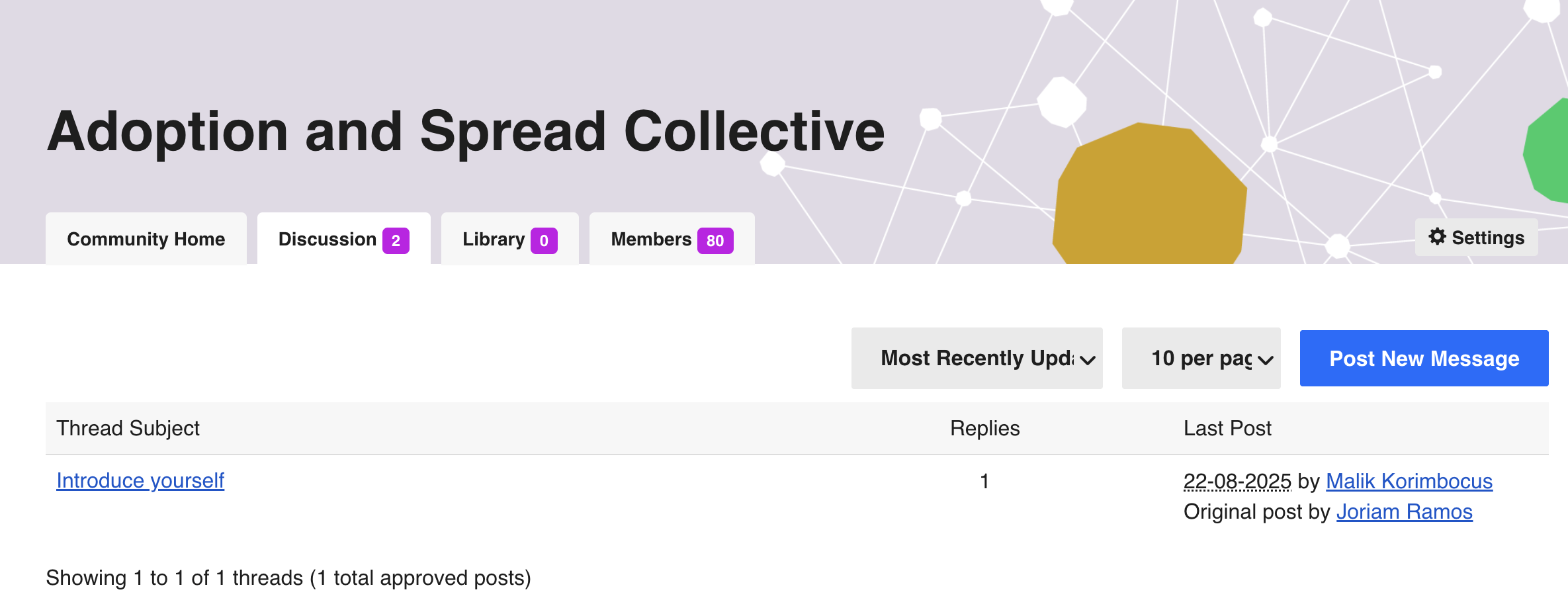Click the Members count badge showing 80
This screenshot has height=610, width=1568.
[715, 241]
